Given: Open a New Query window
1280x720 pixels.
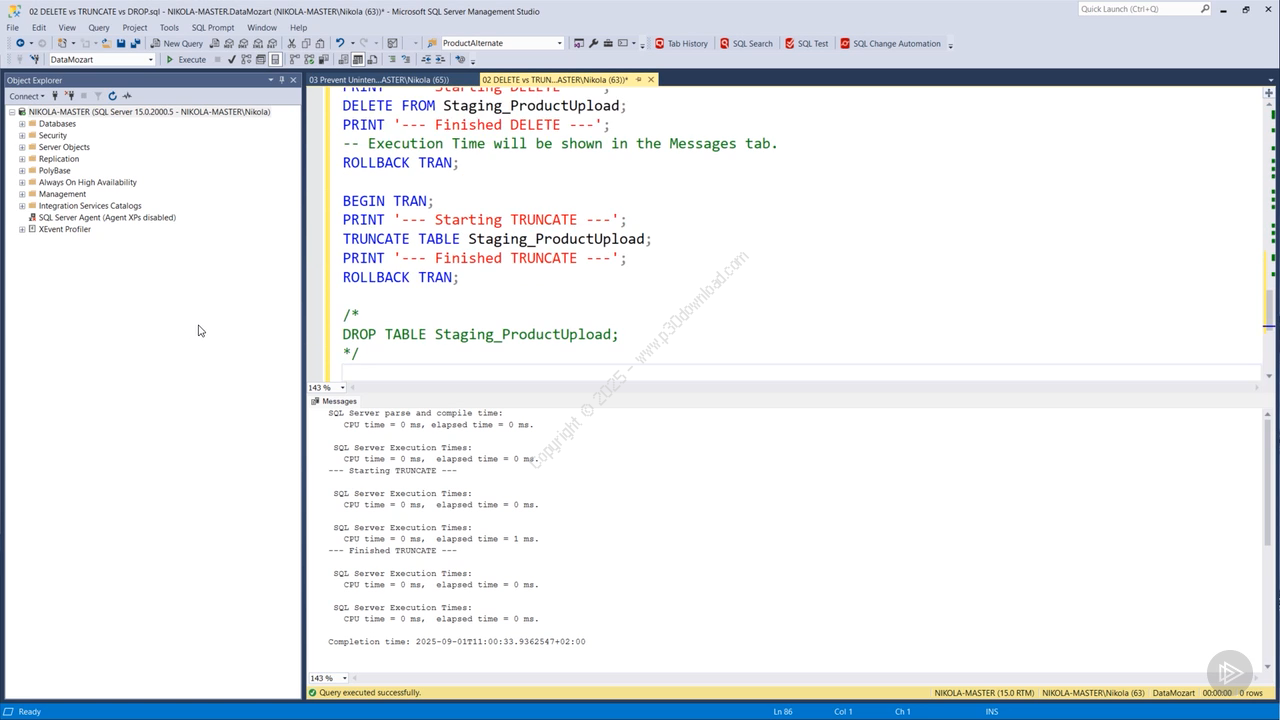Looking at the screenshot, I should [177, 44].
